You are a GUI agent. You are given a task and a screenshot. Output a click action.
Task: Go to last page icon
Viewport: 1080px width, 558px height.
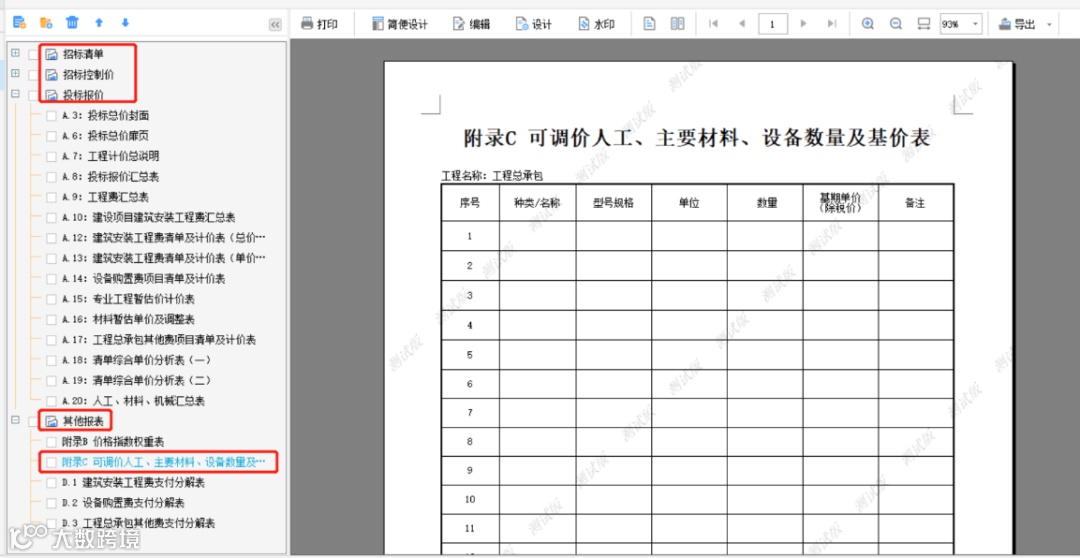pyautogui.click(x=832, y=24)
